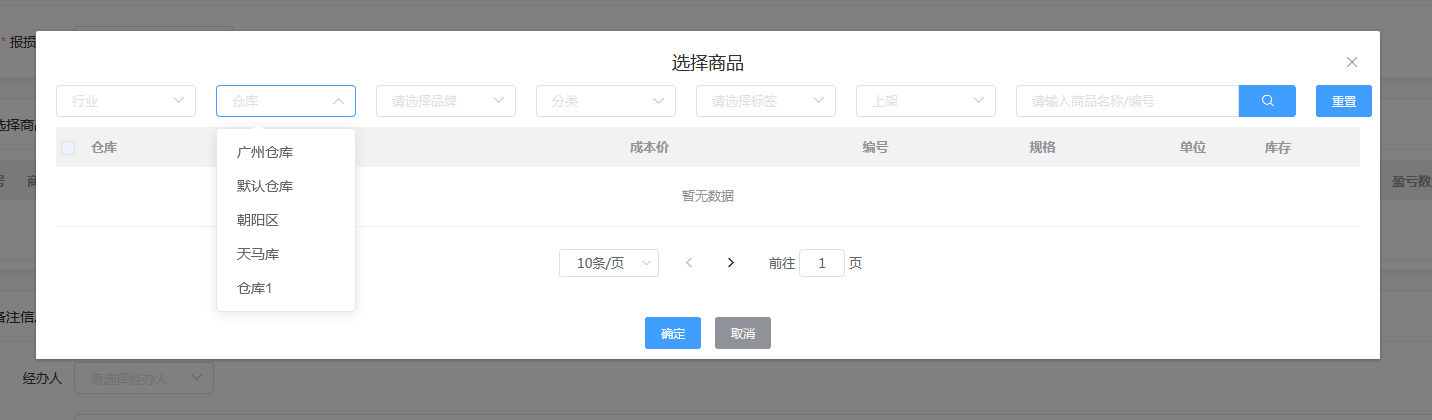Screen dimensions: 1432x420
Task: Open the 10条/页 page size dropdown
Action: [x=609, y=263]
